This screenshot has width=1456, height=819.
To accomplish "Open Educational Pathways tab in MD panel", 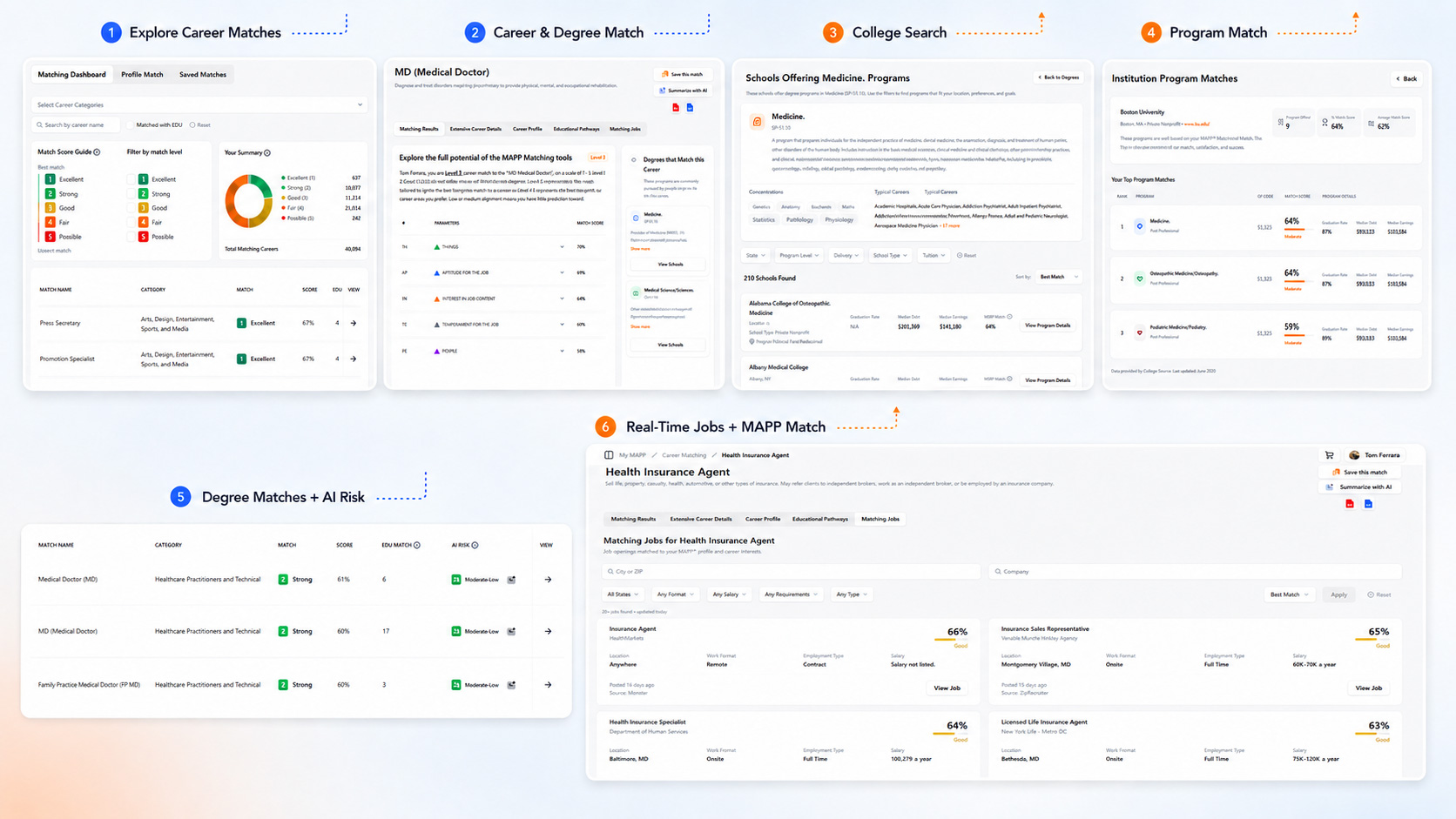I will tap(576, 129).
